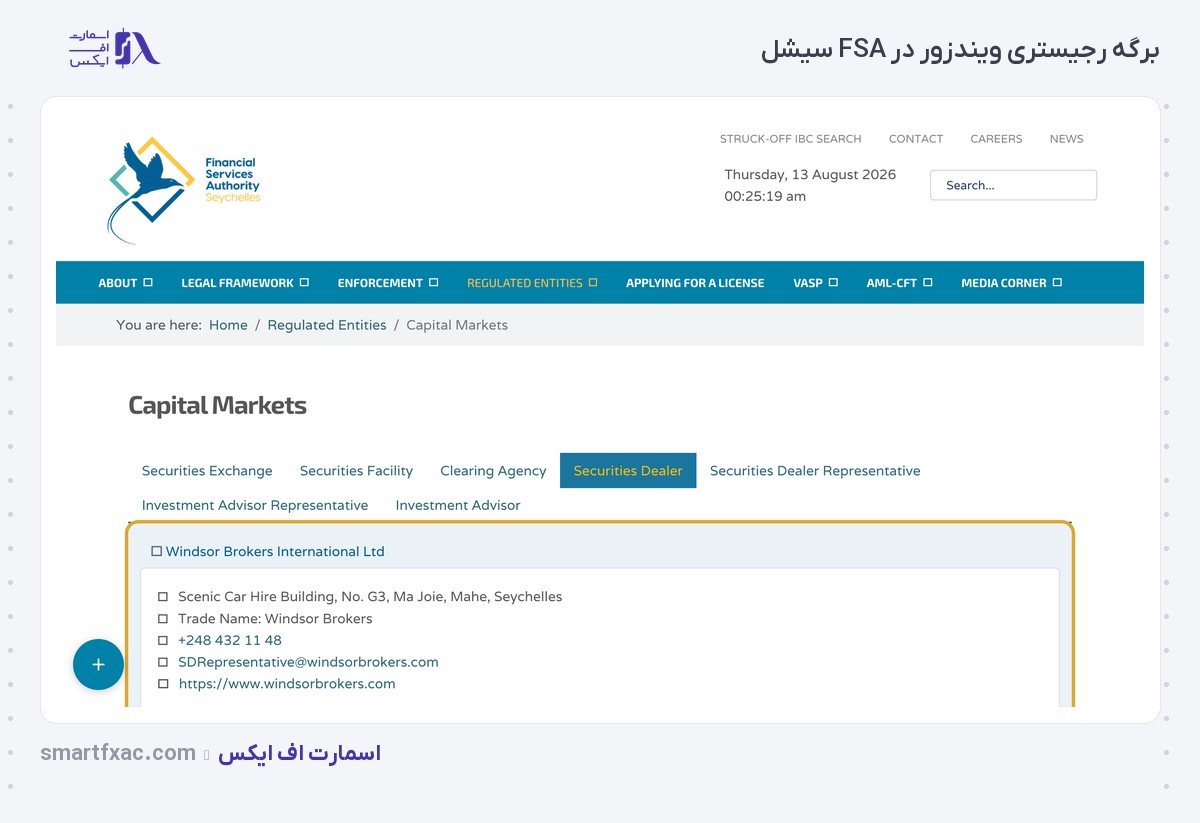Open the STRUCK-OFF IBC SEARCH link
The height and width of the screenshot is (823, 1200).
(790, 139)
